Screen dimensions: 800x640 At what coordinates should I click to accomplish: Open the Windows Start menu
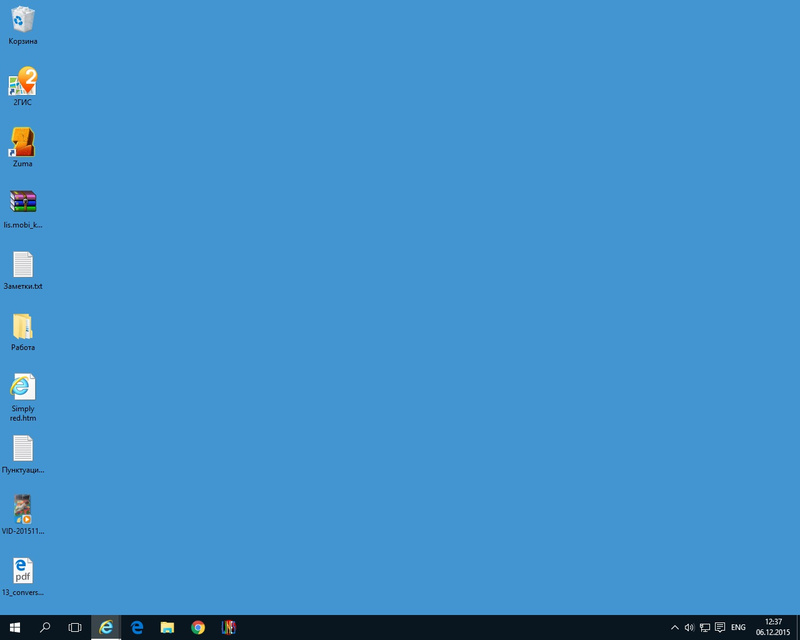click(x=15, y=627)
